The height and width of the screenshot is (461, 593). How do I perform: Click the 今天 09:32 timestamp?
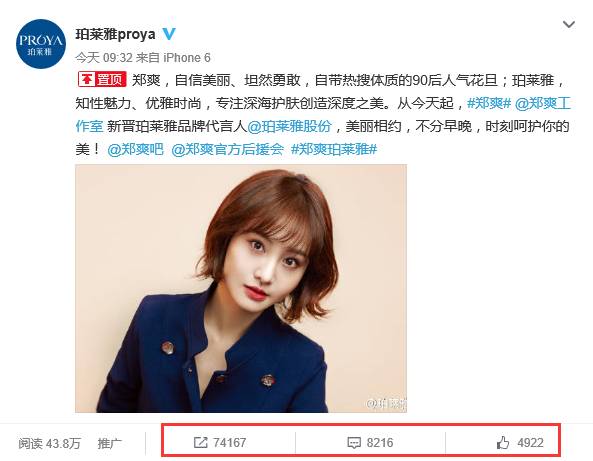[104, 57]
